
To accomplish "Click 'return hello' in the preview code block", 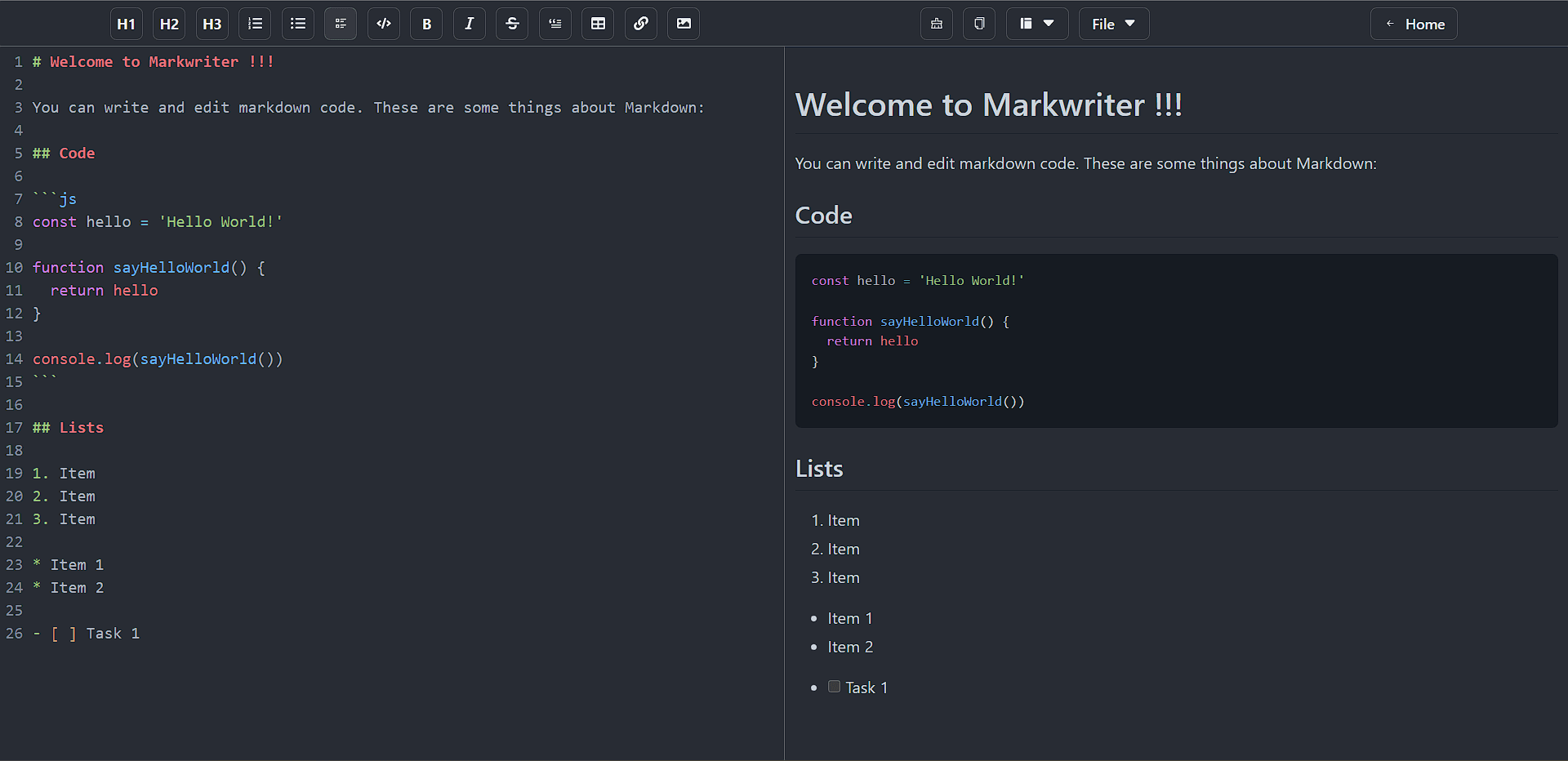I will [x=872, y=341].
